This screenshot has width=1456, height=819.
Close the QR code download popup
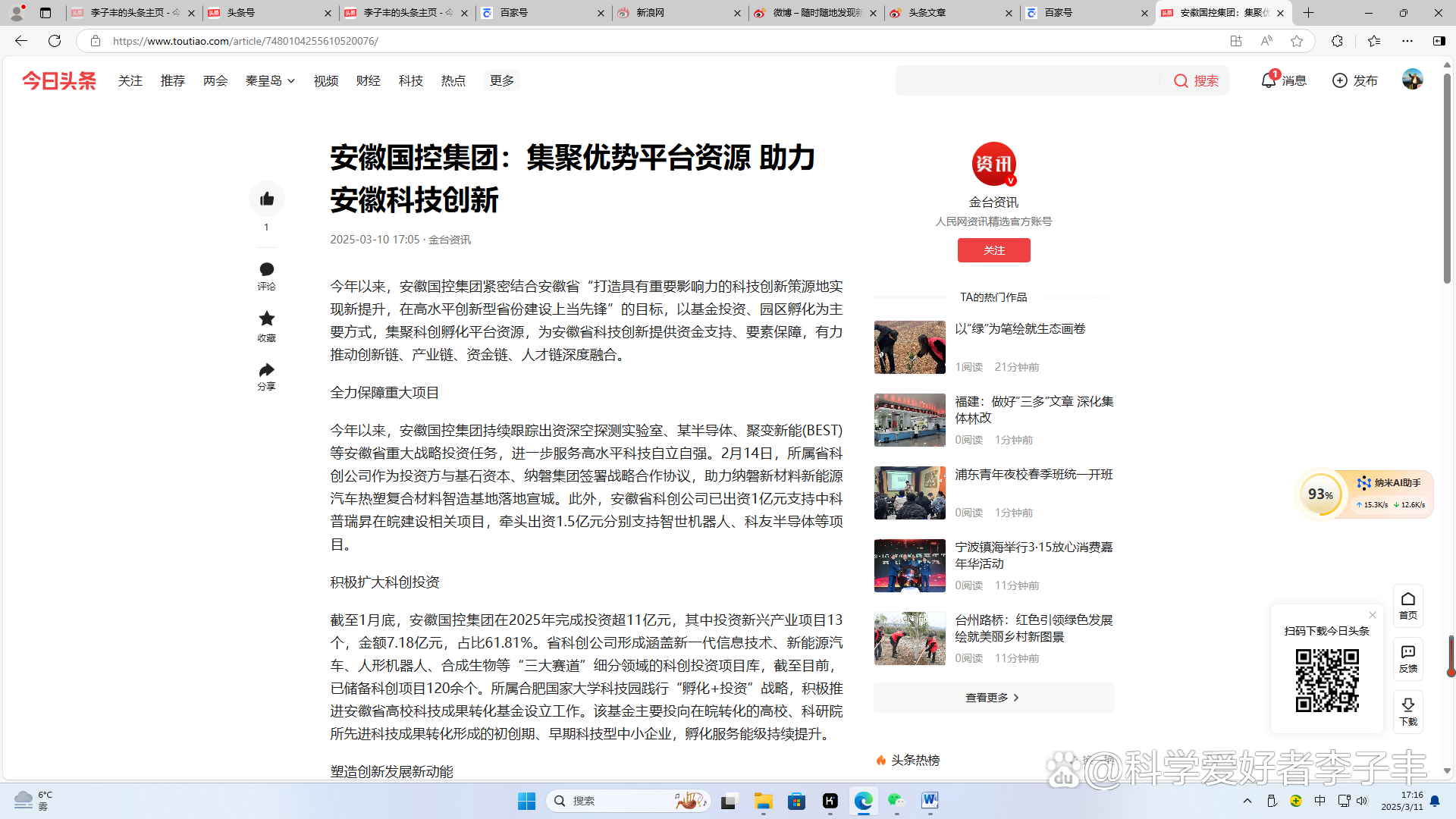point(1372,615)
